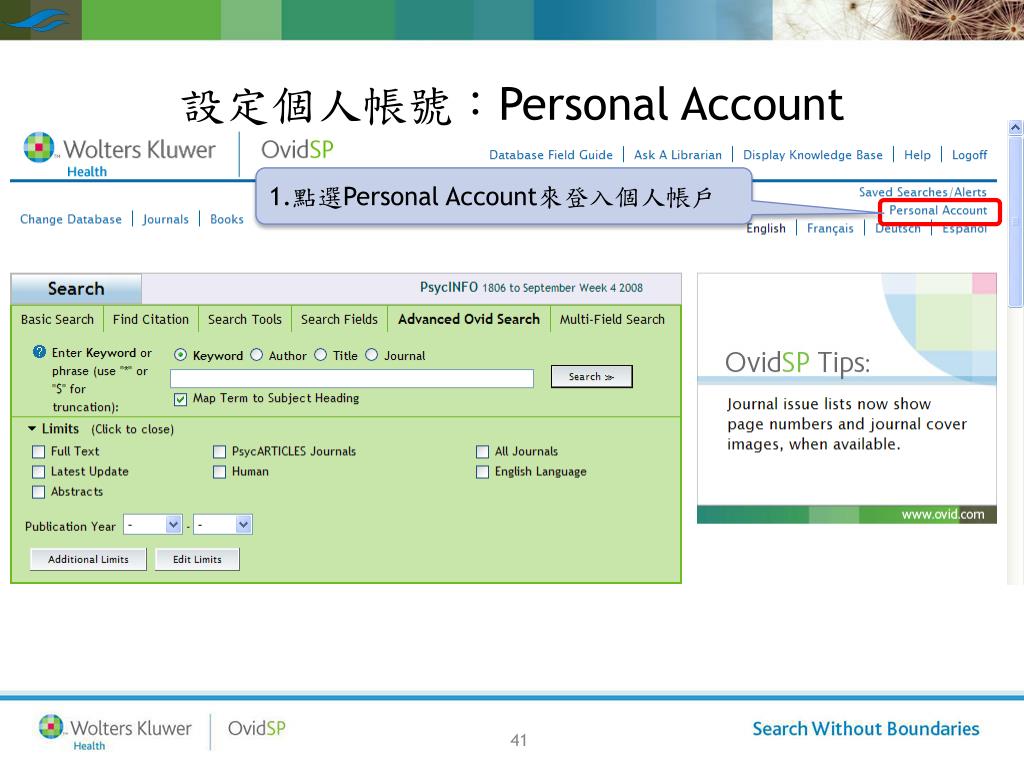The height and width of the screenshot is (768, 1024).
Task: Check the Abstracts limit
Action: [x=39, y=492]
